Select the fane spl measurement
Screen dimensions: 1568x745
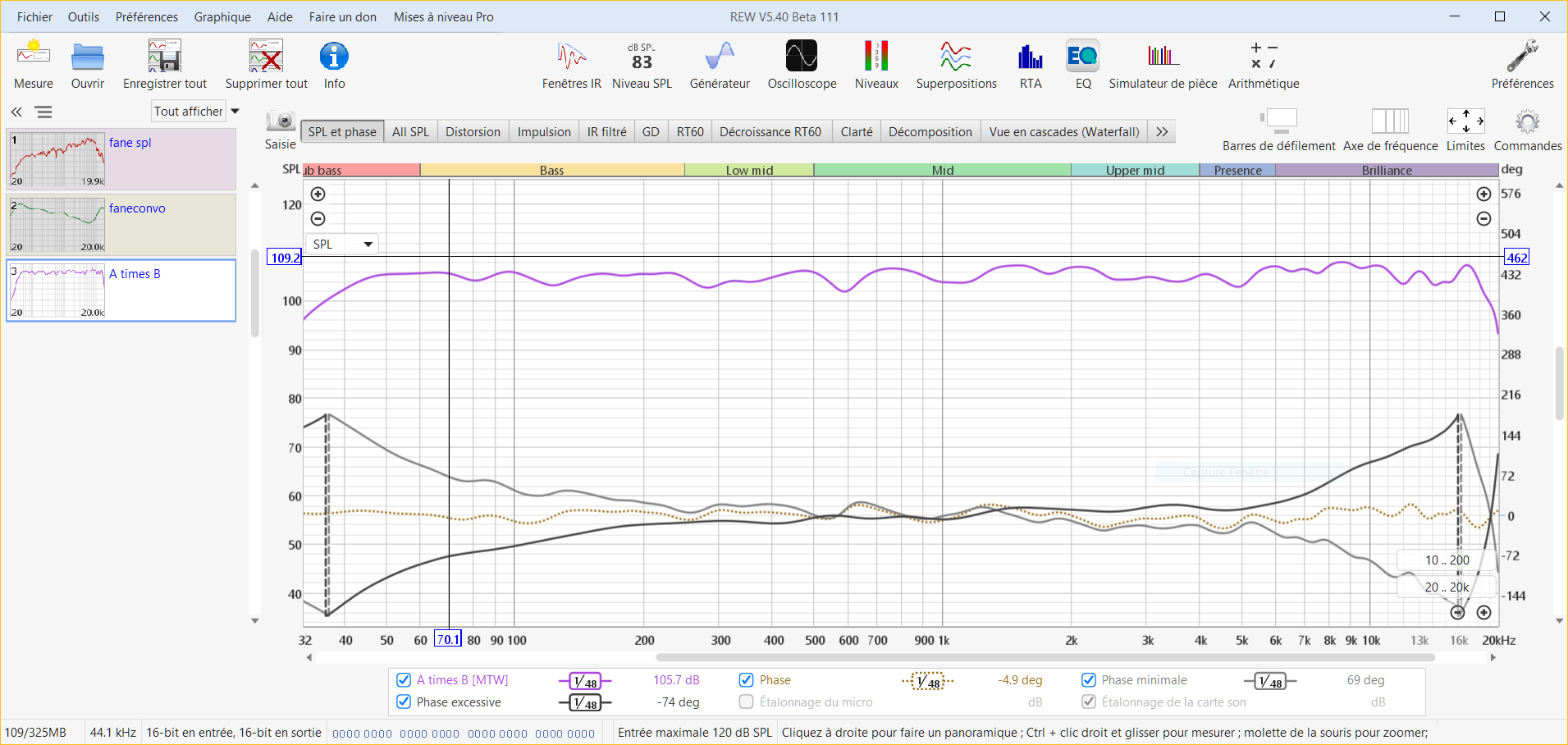click(121, 159)
